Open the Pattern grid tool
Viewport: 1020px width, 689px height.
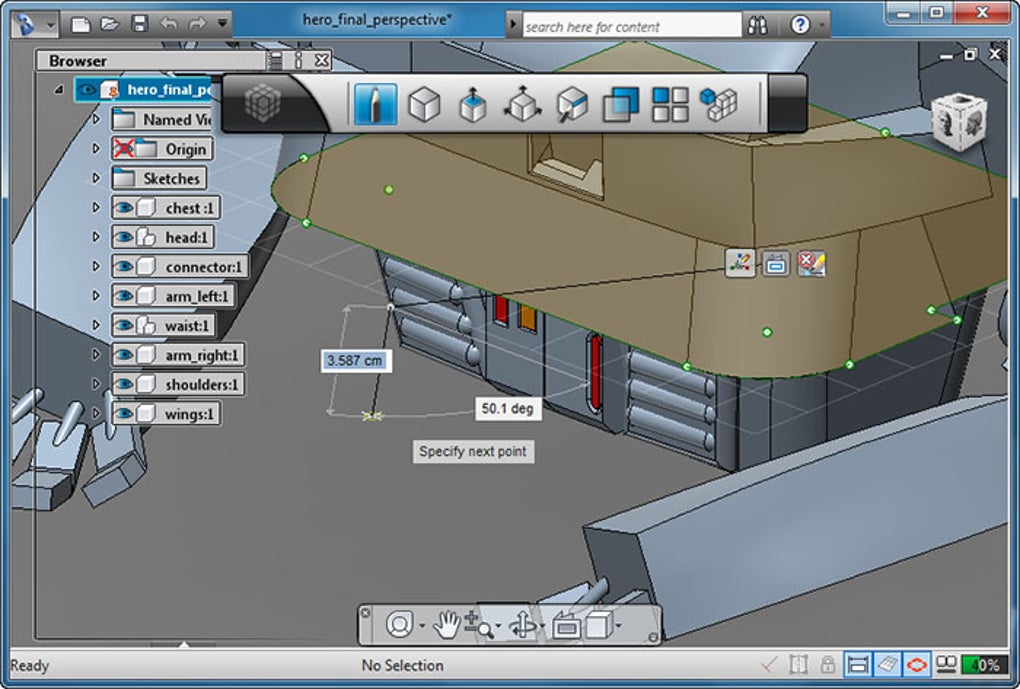670,104
